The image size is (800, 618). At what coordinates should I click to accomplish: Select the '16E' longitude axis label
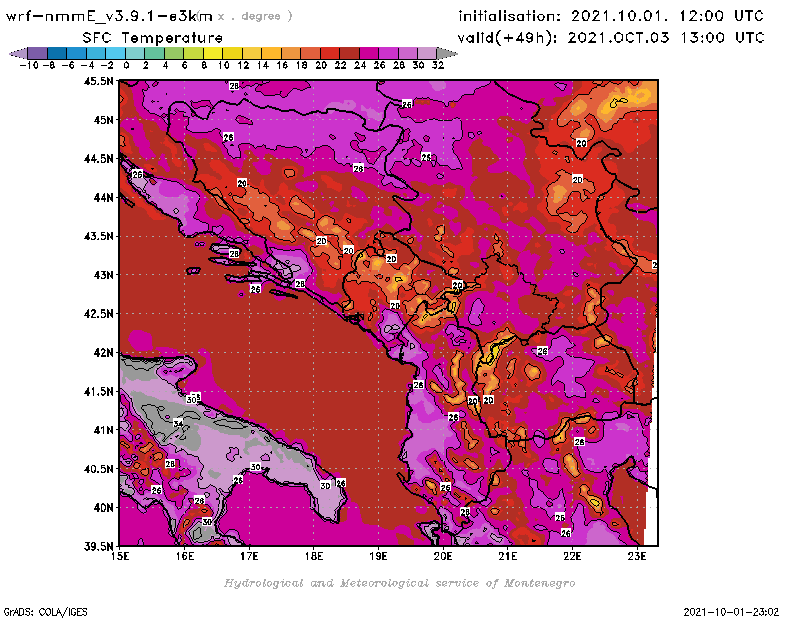pos(185,556)
